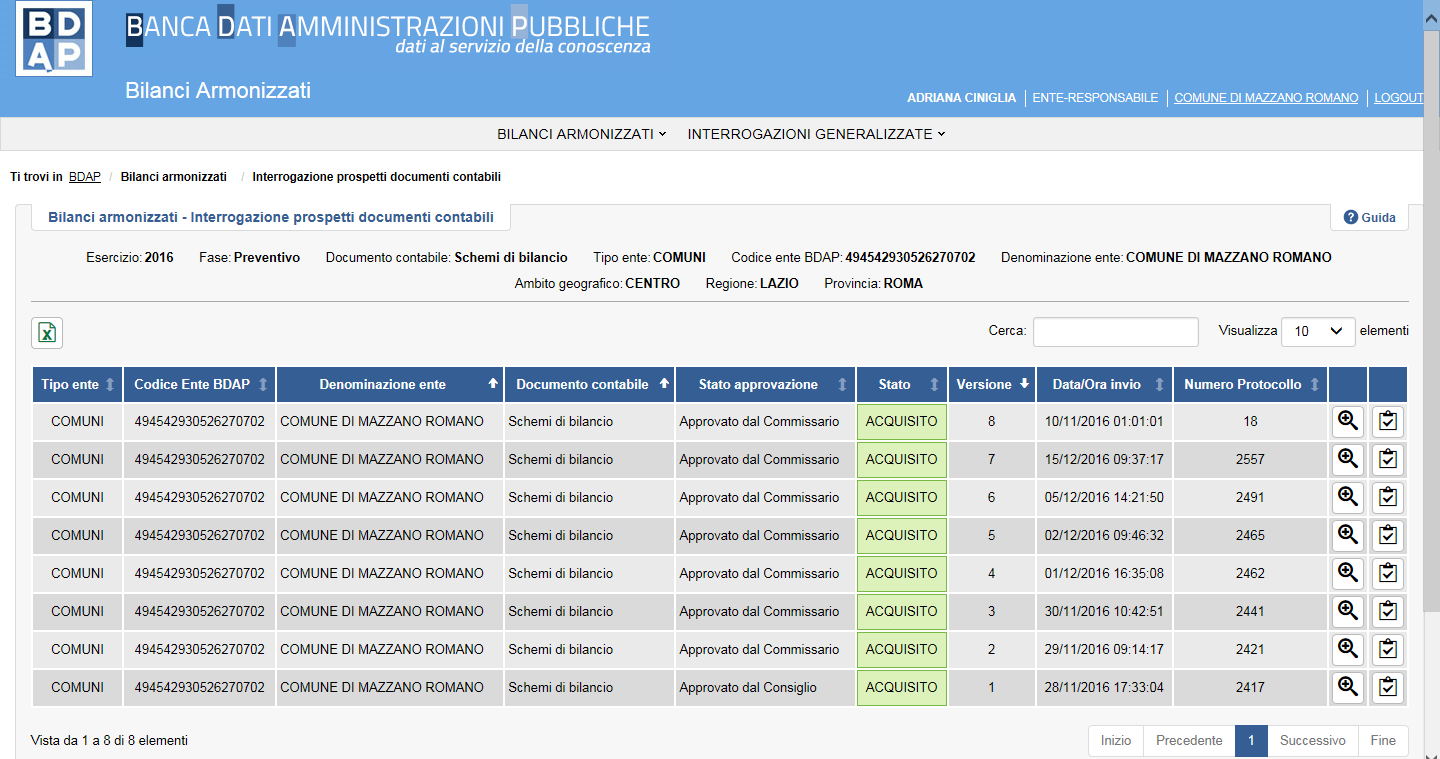Click Bilanci armonizzati breadcrumb
This screenshot has width=1440, height=759.
coord(174,177)
